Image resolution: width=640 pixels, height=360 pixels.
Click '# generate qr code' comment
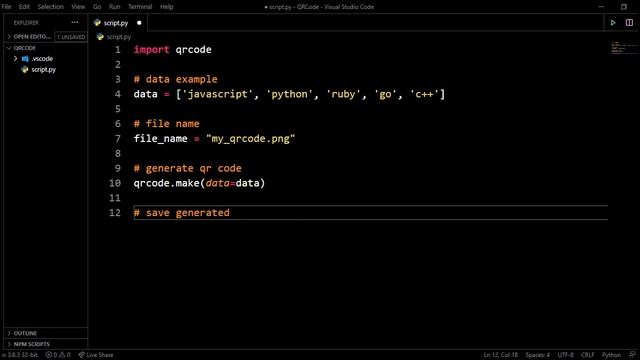coord(187,168)
